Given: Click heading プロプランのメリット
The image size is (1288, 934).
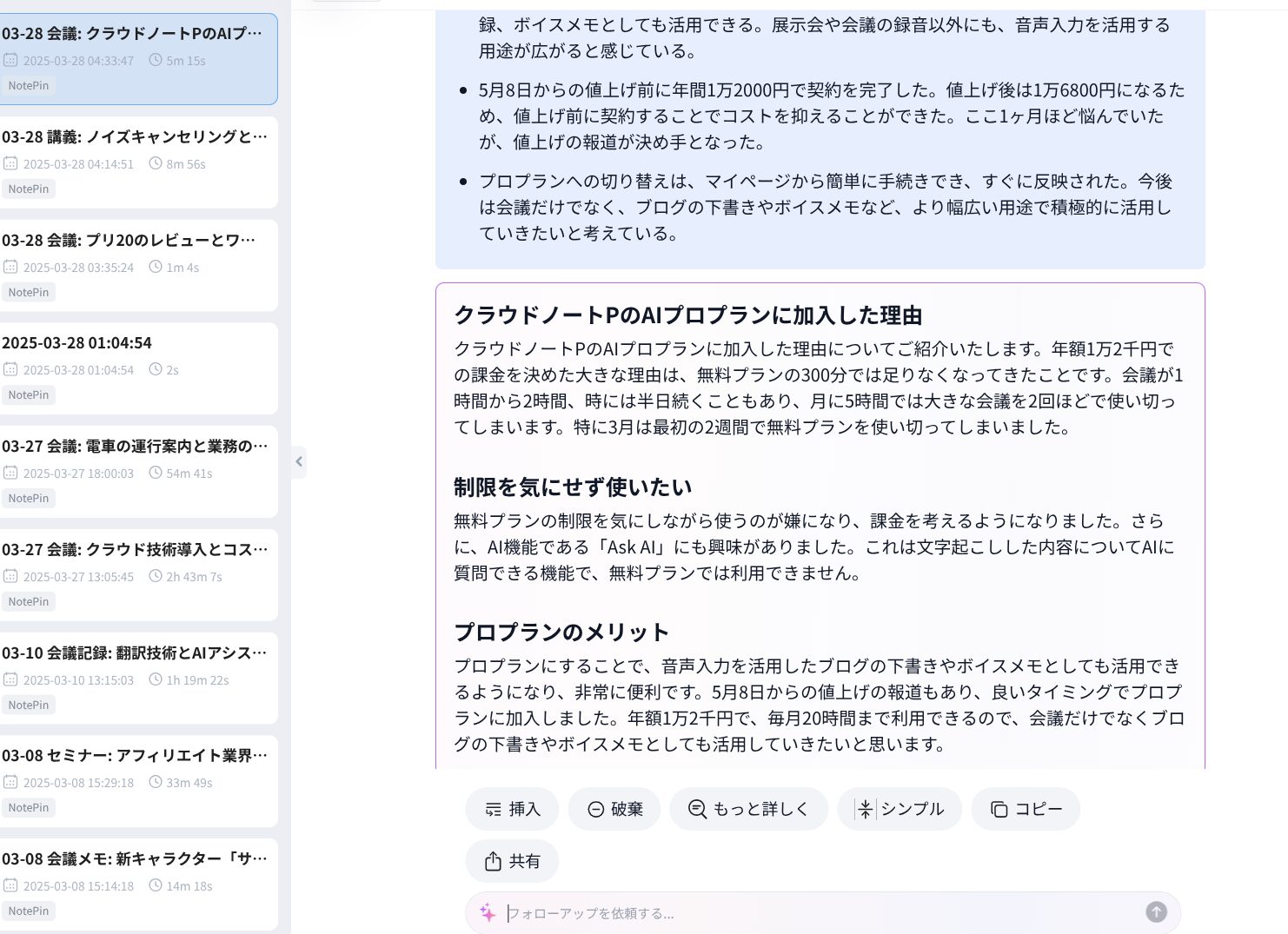Looking at the screenshot, I should tap(561, 633).
